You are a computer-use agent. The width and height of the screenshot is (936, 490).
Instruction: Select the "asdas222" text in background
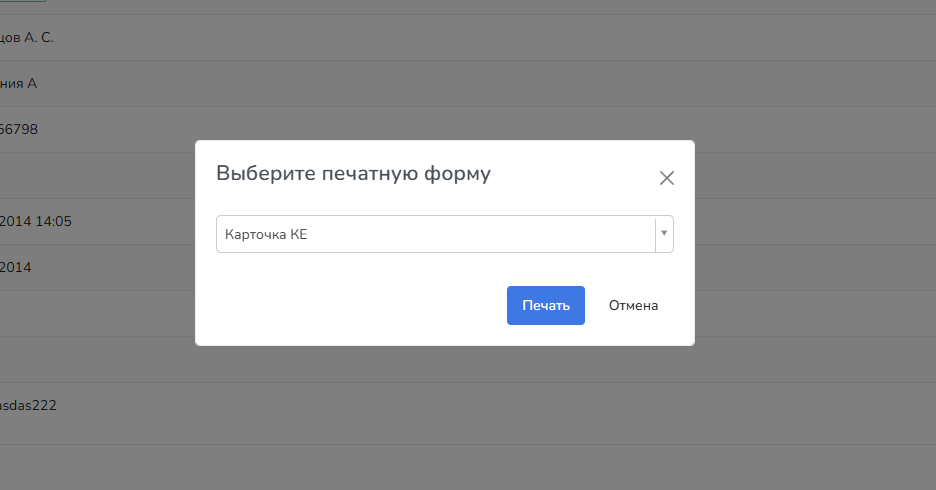[x=28, y=406]
